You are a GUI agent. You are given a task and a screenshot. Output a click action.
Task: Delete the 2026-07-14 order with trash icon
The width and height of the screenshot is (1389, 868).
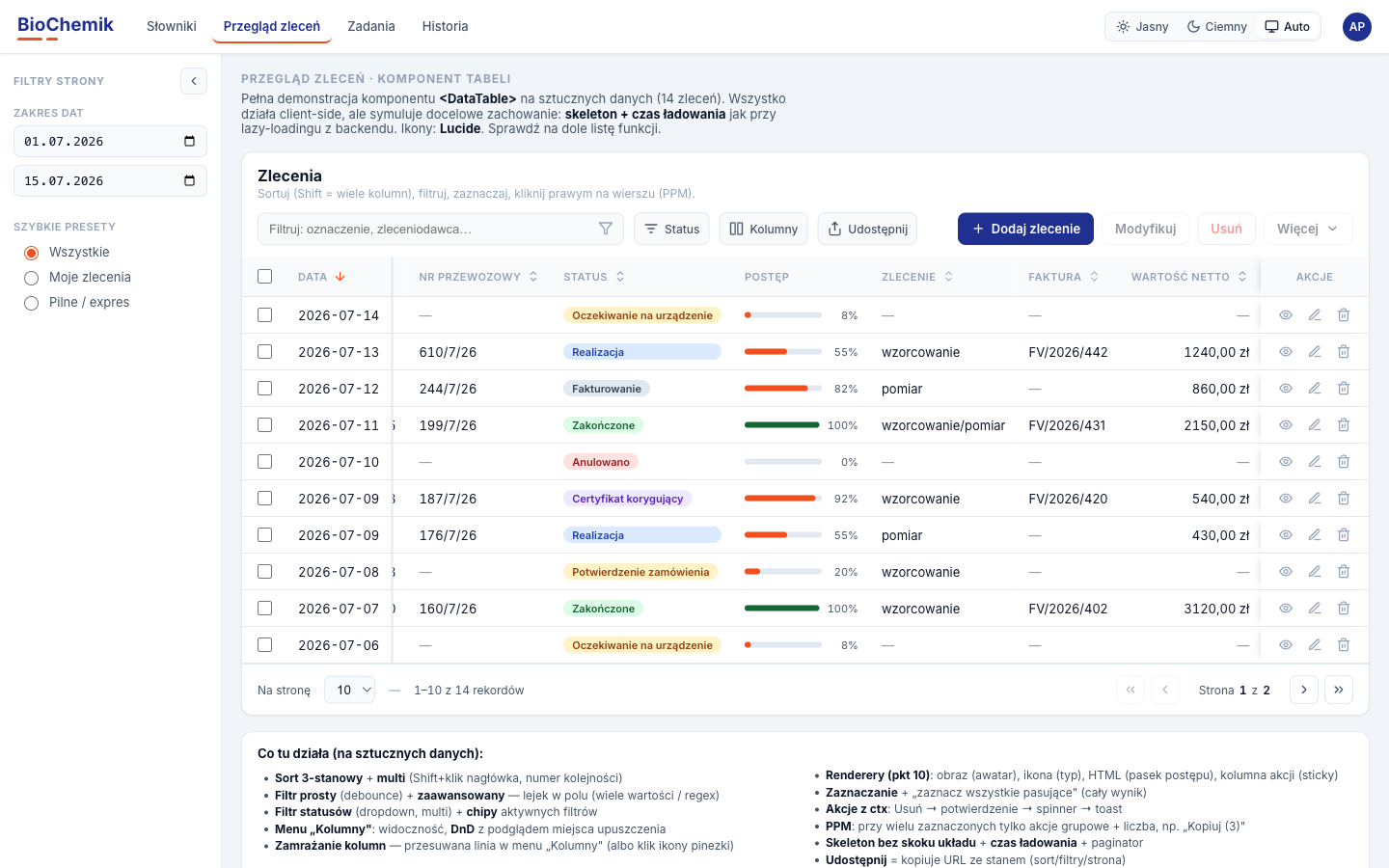coord(1344,315)
